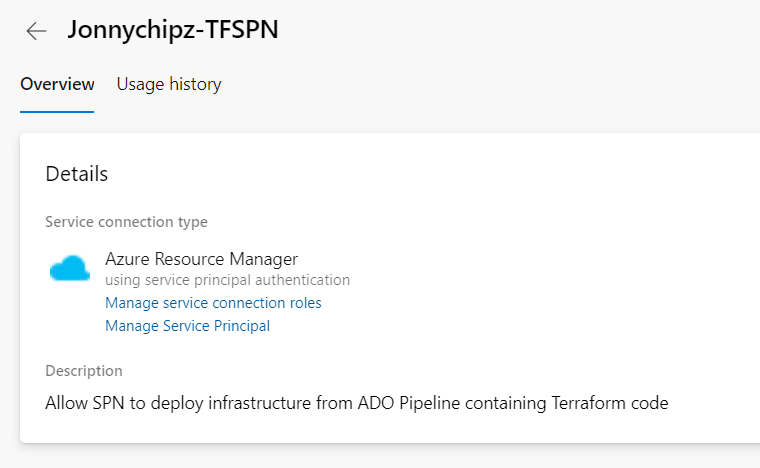
Task: Select the Details card heading
Action: [77, 174]
